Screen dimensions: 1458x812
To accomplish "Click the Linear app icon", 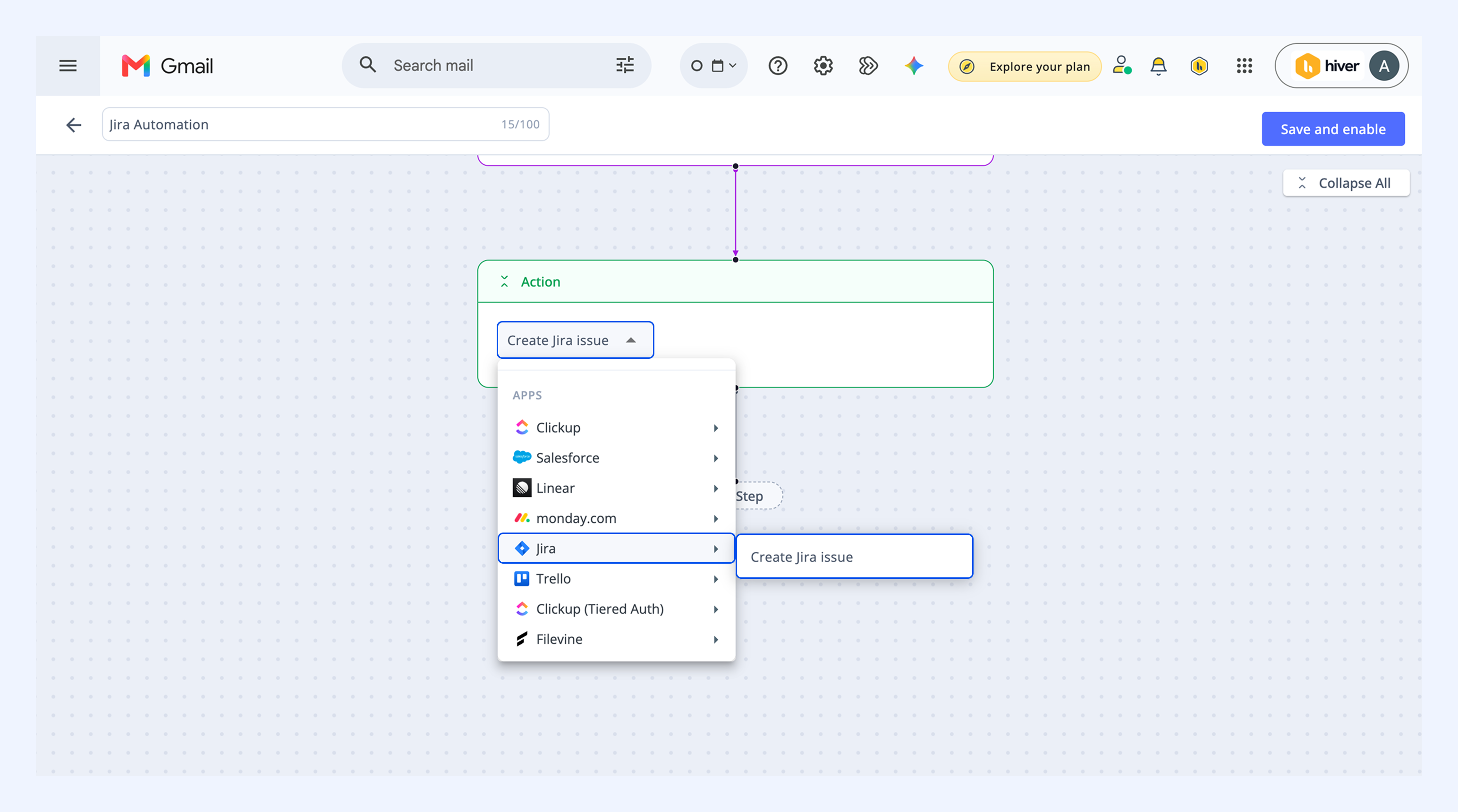I will 522,488.
